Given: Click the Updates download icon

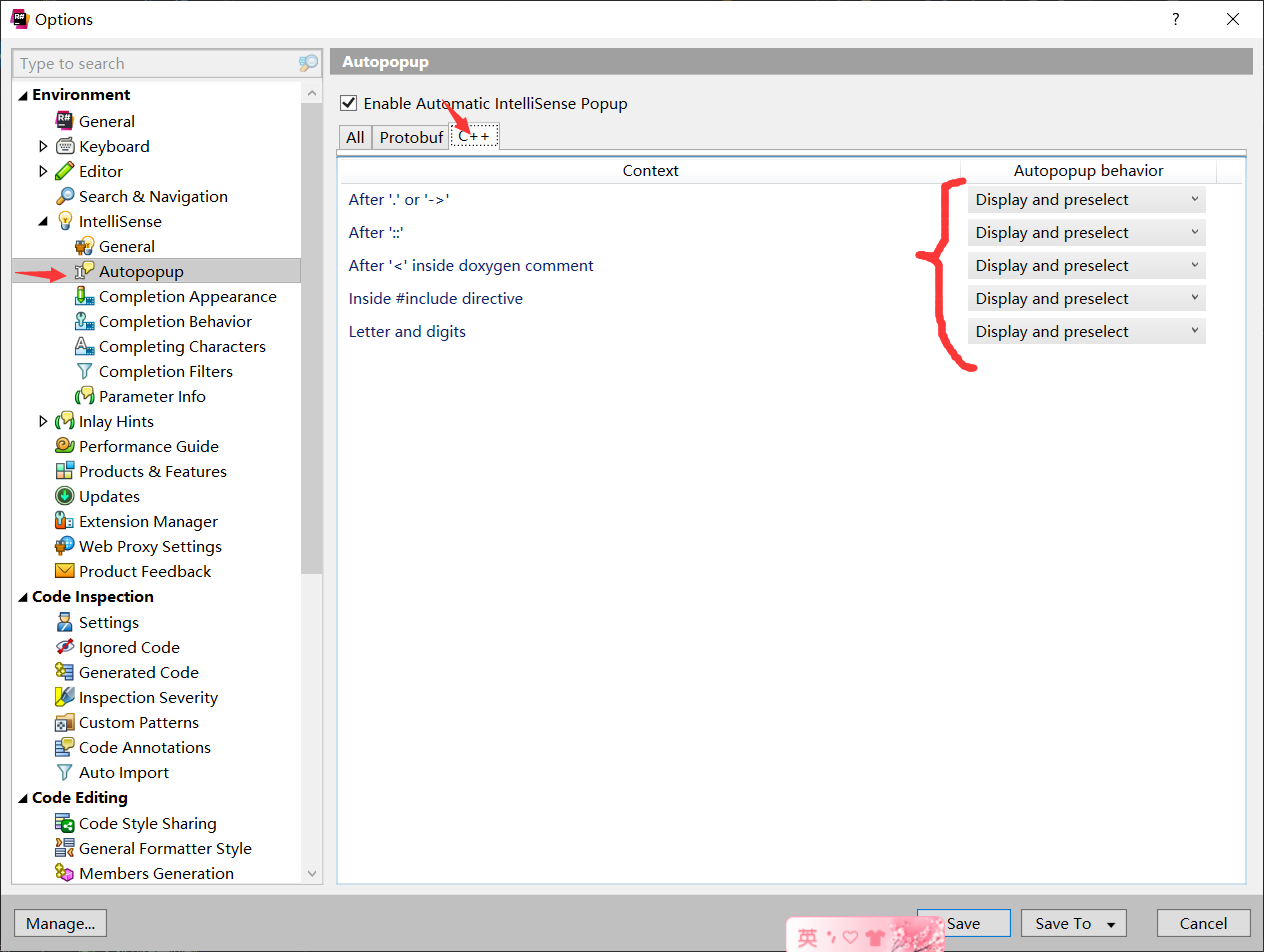Looking at the screenshot, I should point(64,496).
